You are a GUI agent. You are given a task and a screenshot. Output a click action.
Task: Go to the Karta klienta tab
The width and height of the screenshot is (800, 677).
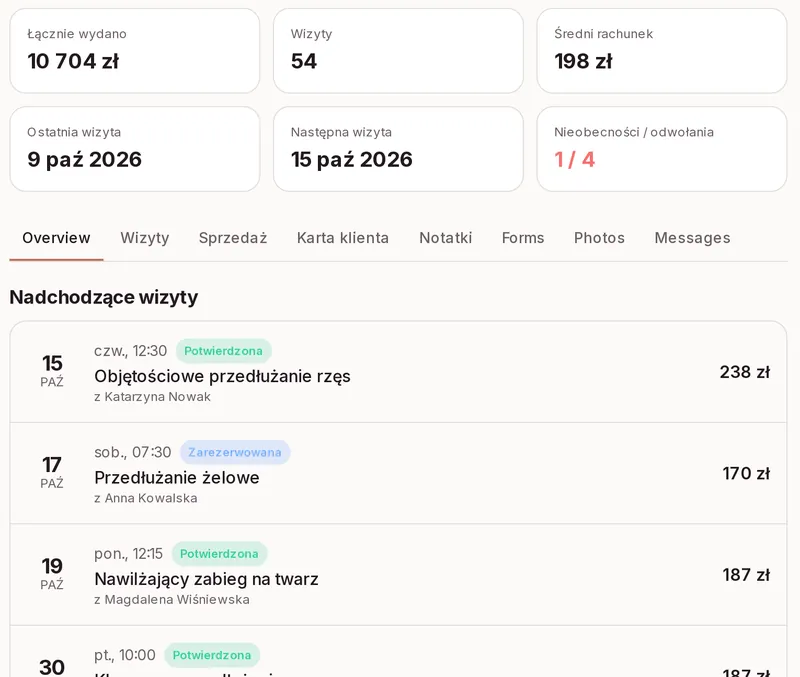pyautogui.click(x=343, y=238)
